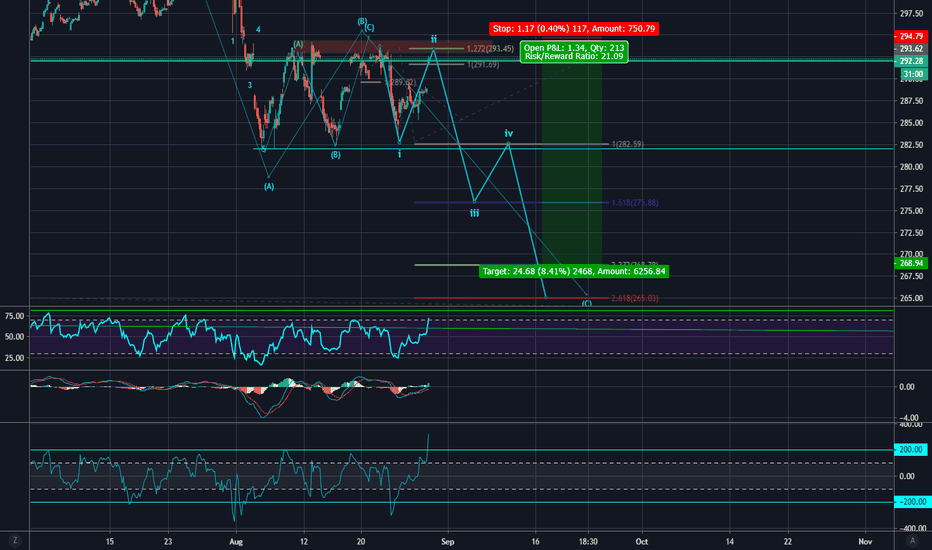
Task: Click the -4.00 MACD scale label
Action: (x=907, y=417)
